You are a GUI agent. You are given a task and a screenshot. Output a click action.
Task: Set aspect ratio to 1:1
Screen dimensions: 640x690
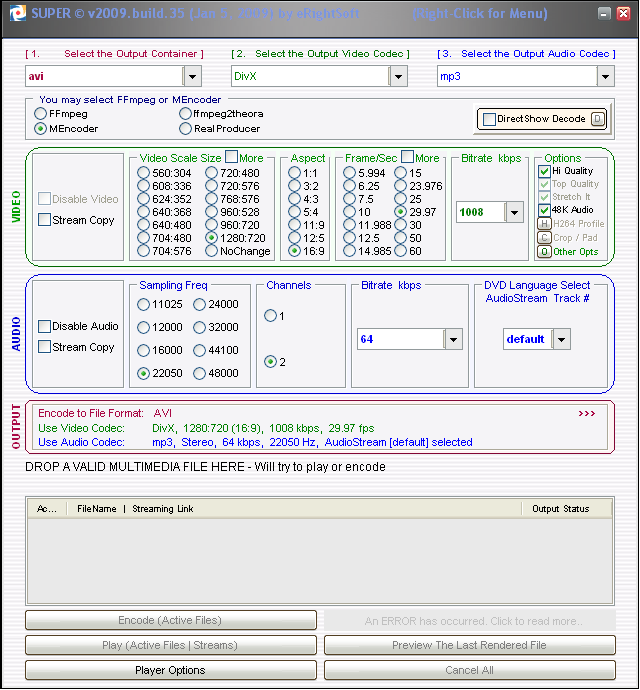(x=294, y=173)
